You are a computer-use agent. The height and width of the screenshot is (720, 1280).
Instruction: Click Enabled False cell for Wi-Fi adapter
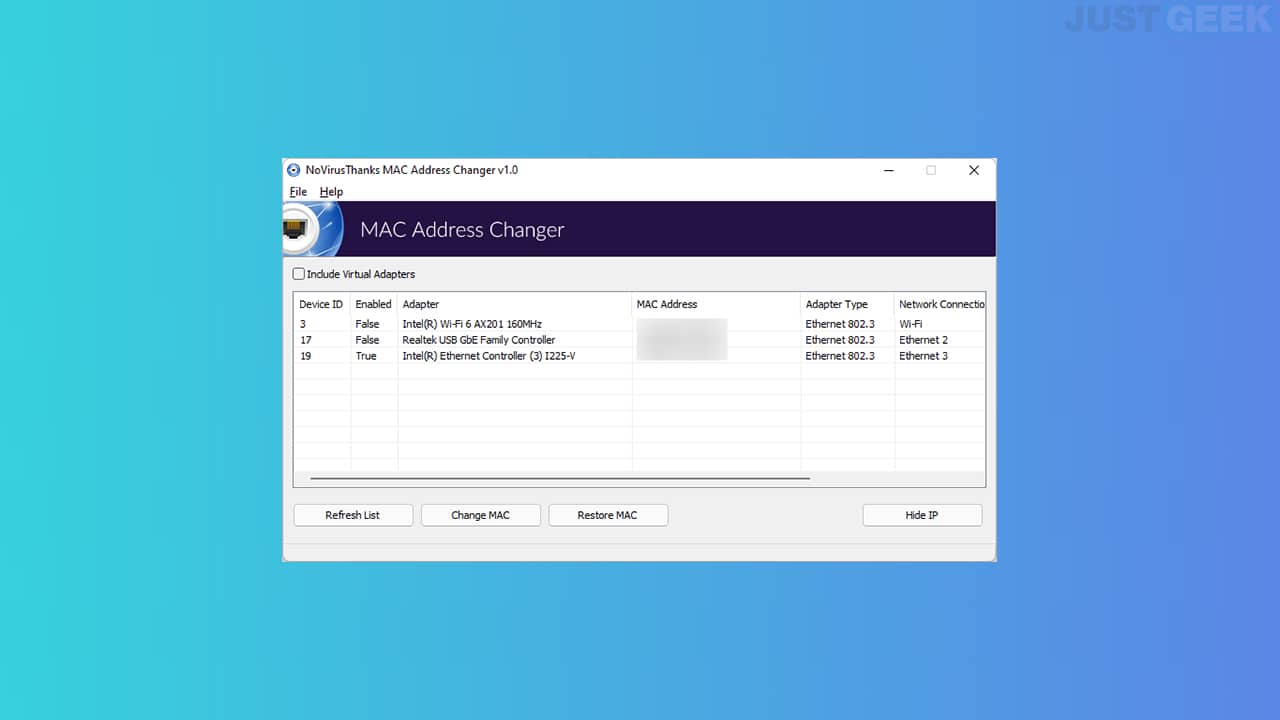point(367,324)
